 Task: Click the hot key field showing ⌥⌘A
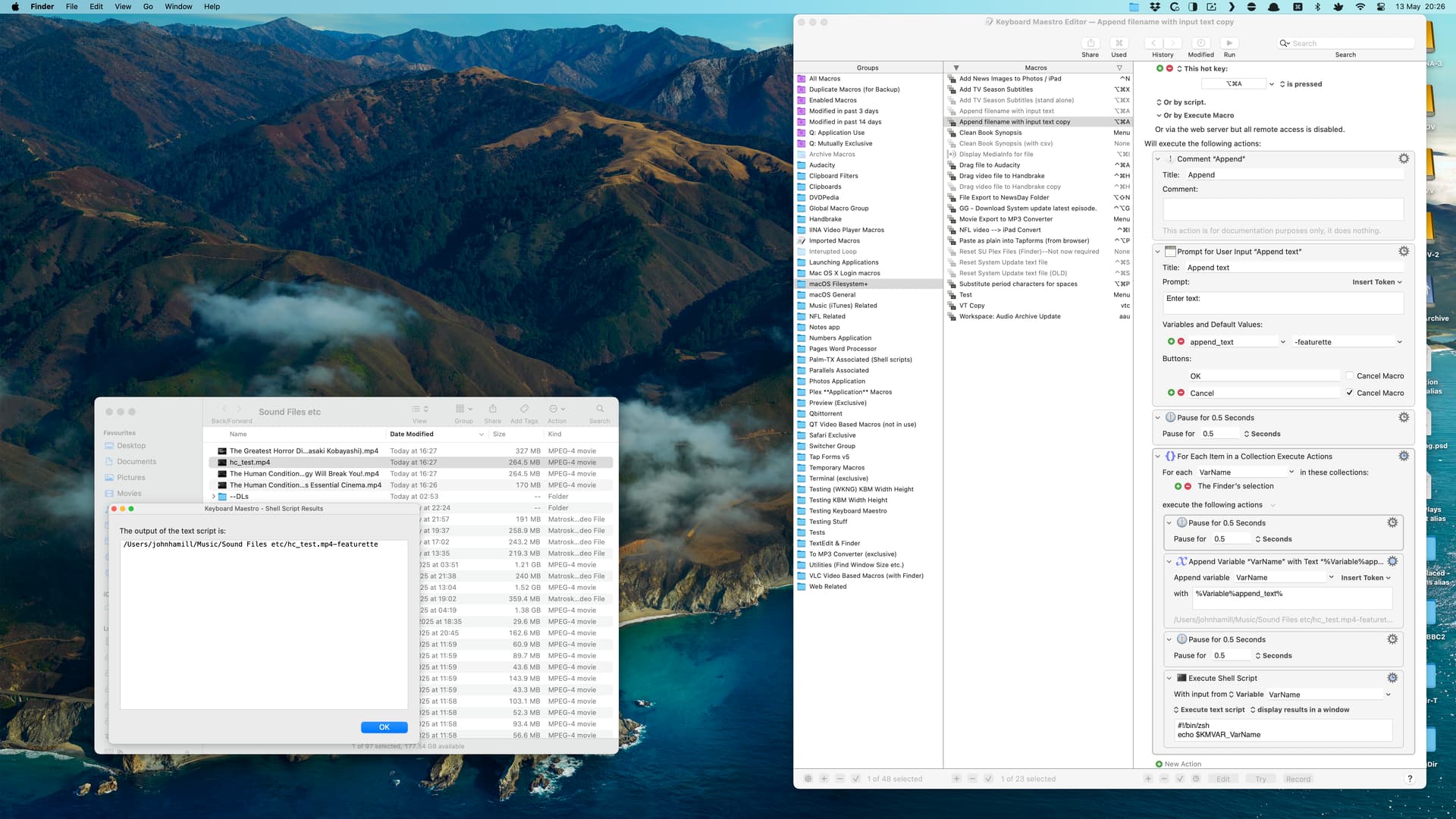pos(1235,84)
